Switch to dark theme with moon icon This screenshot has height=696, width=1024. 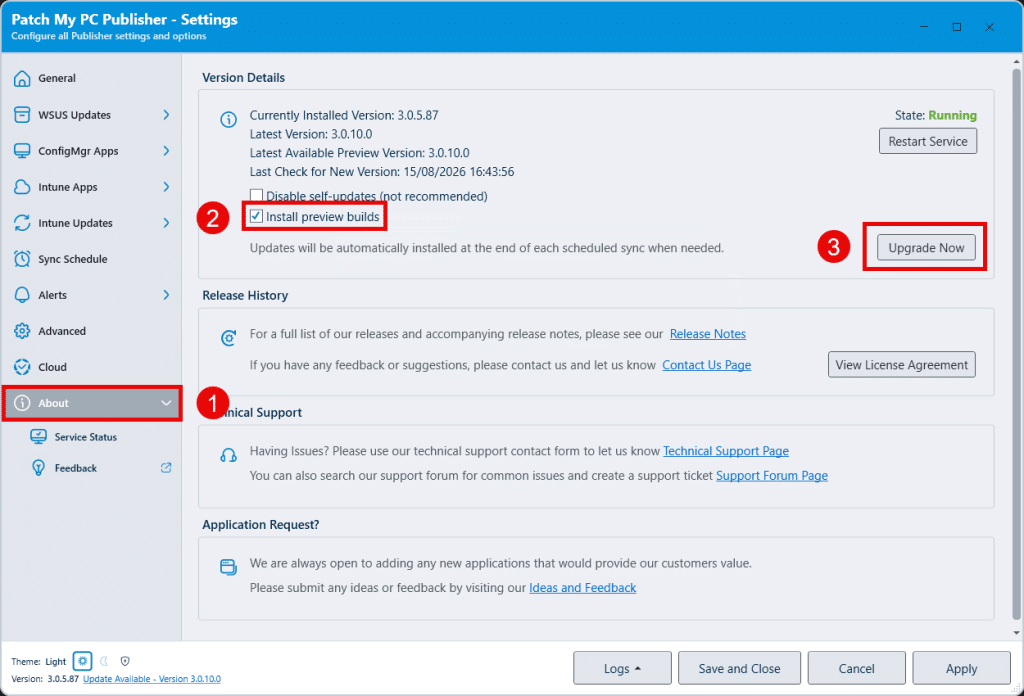pos(104,661)
